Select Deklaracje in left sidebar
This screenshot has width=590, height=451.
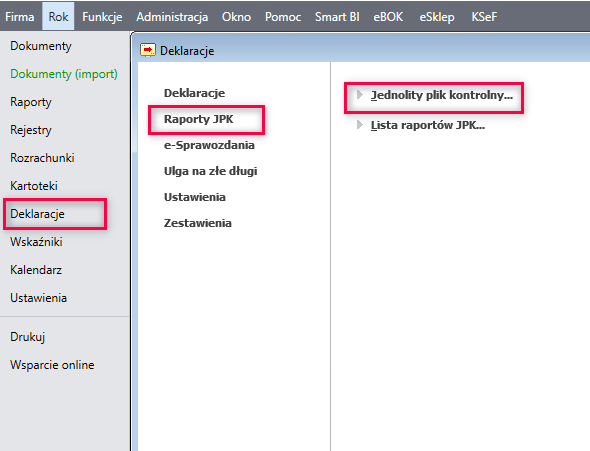37,214
